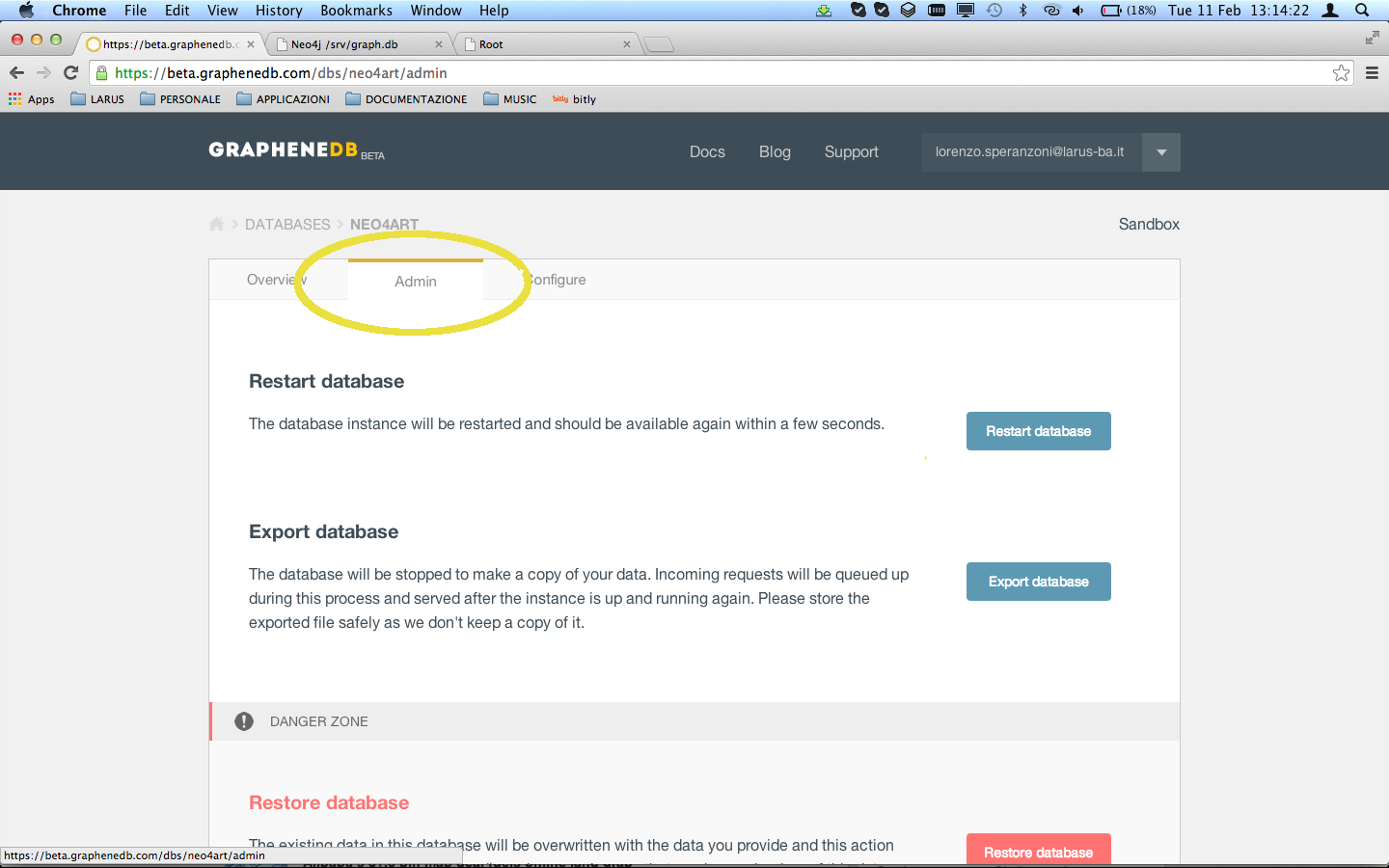Click the browser back arrow
Viewport: 1389px width, 868px height.
[16, 72]
